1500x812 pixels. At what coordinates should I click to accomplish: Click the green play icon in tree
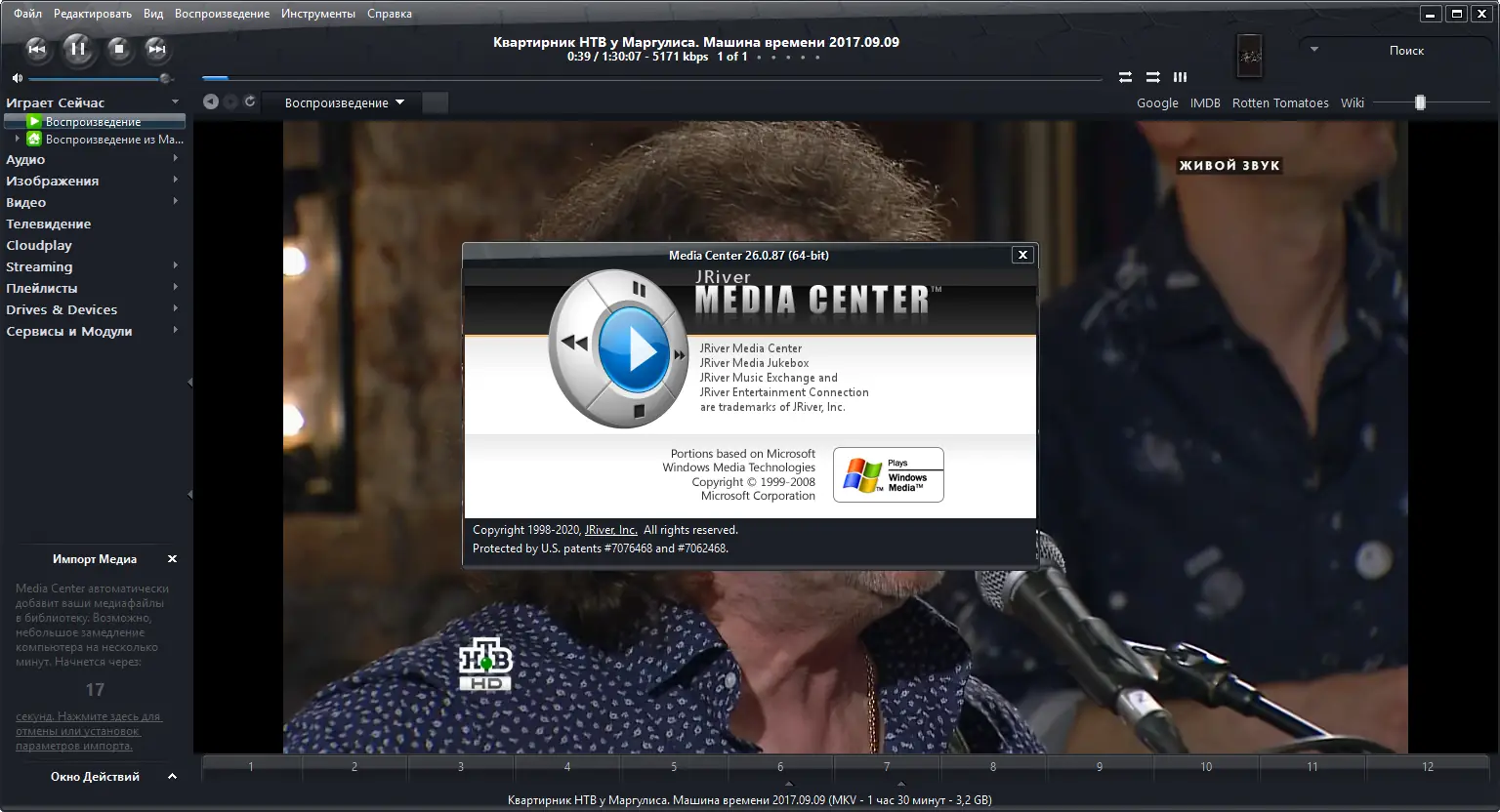point(34,122)
